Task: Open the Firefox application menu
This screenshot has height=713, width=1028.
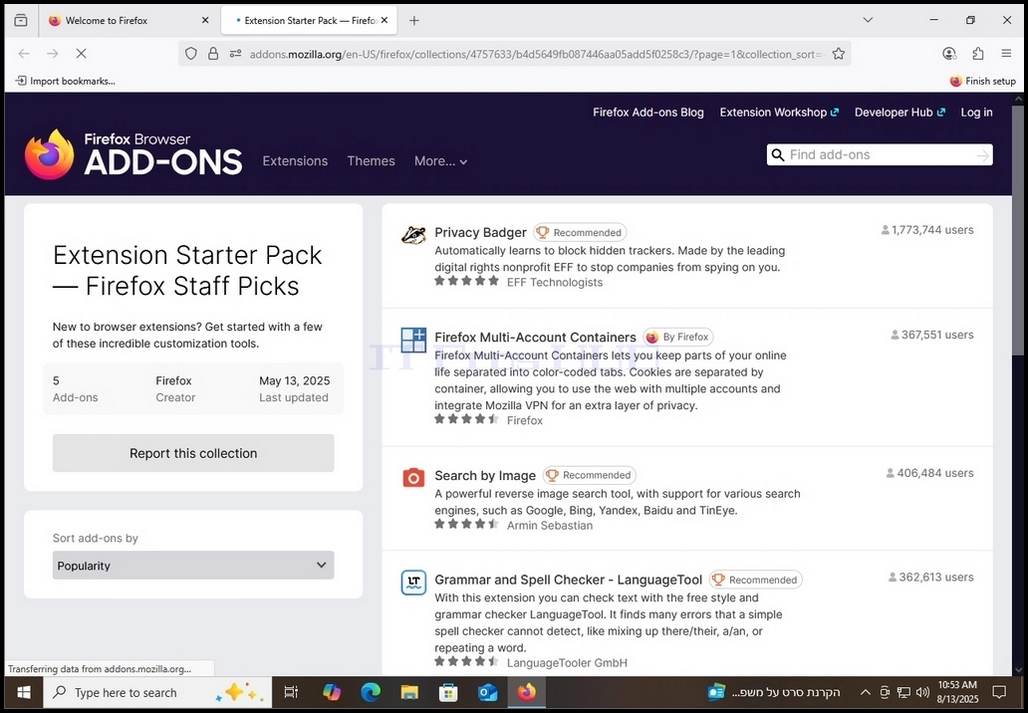Action: pyautogui.click(x=1006, y=54)
